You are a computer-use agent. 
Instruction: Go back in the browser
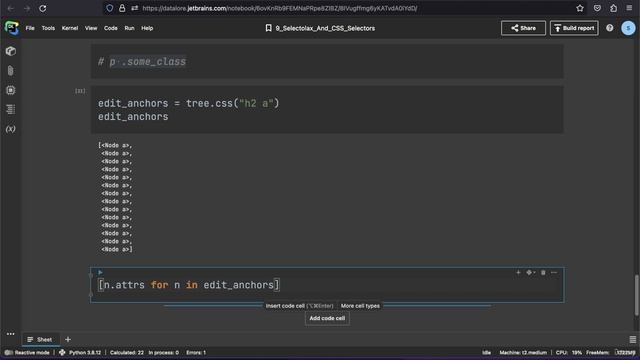tap(11, 8)
